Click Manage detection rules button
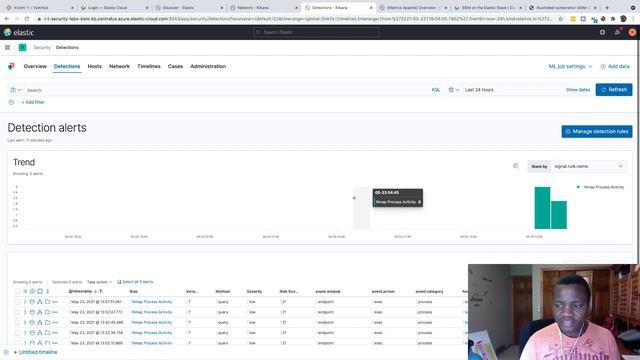640x360 pixels. tap(597, 131)
